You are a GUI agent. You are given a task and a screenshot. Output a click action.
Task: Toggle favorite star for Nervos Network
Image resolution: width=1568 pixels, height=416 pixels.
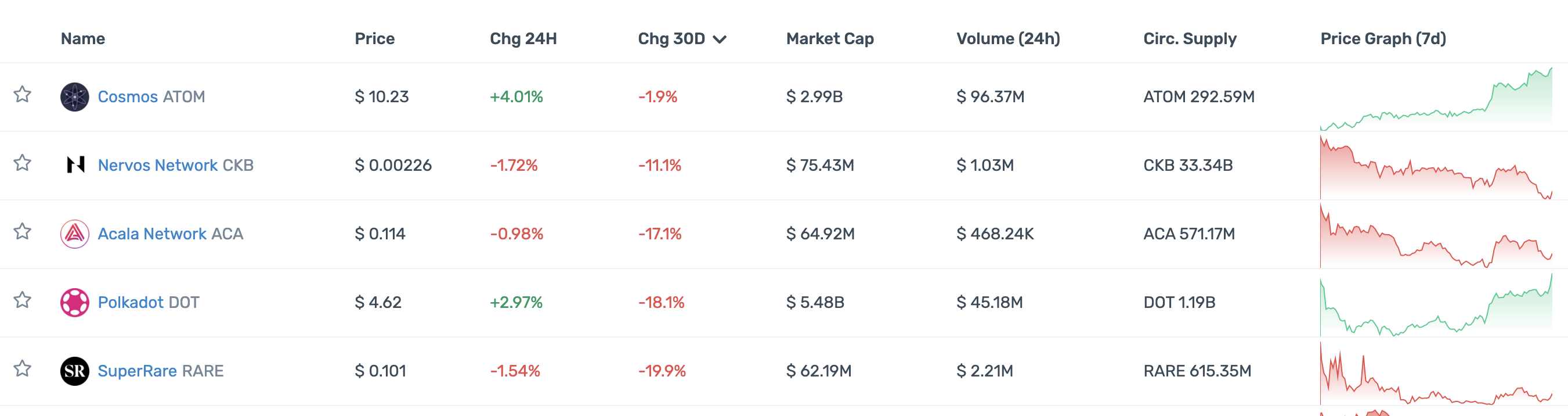tap(23, 163)
